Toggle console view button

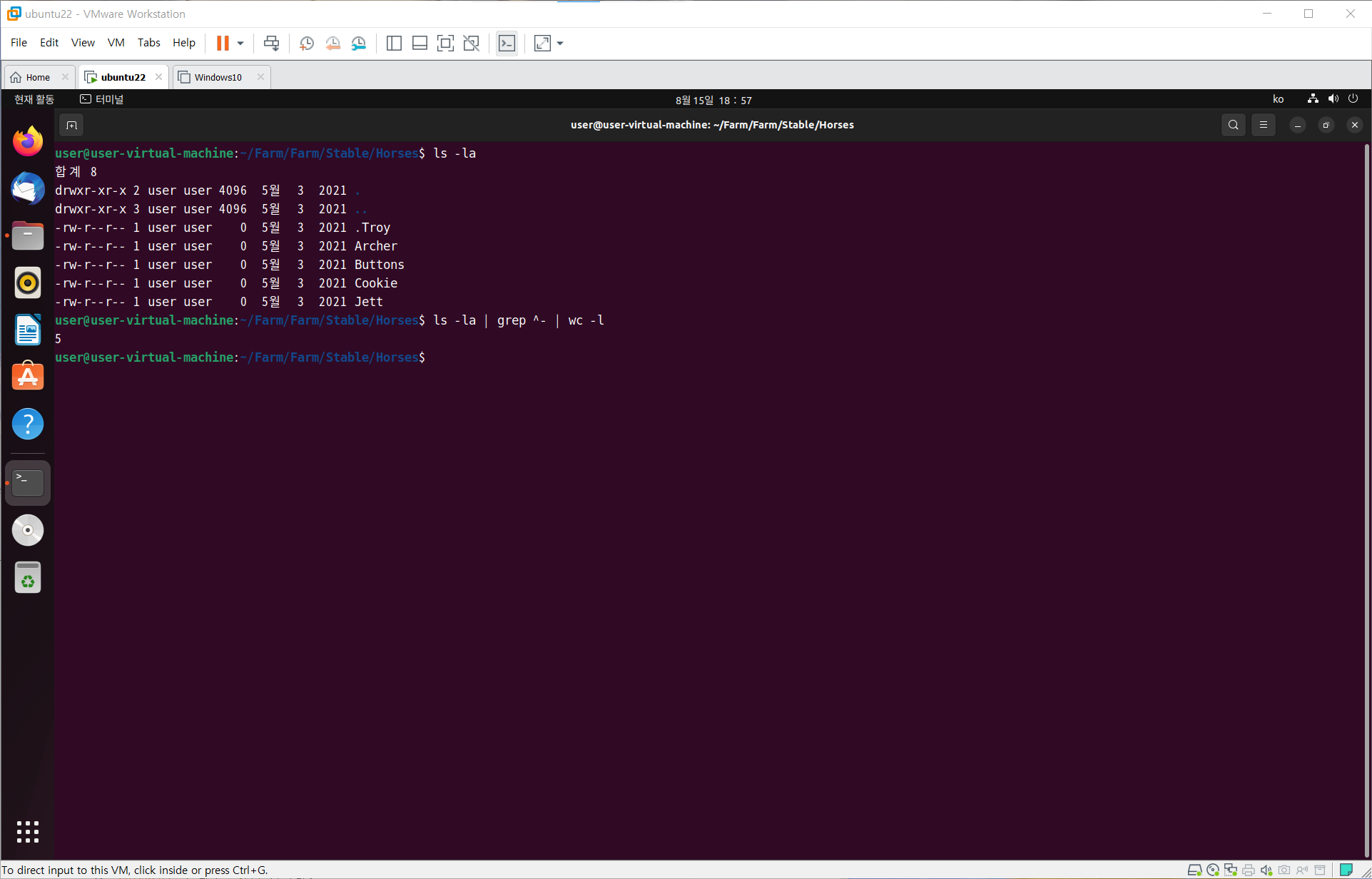[x=507, y=44]
